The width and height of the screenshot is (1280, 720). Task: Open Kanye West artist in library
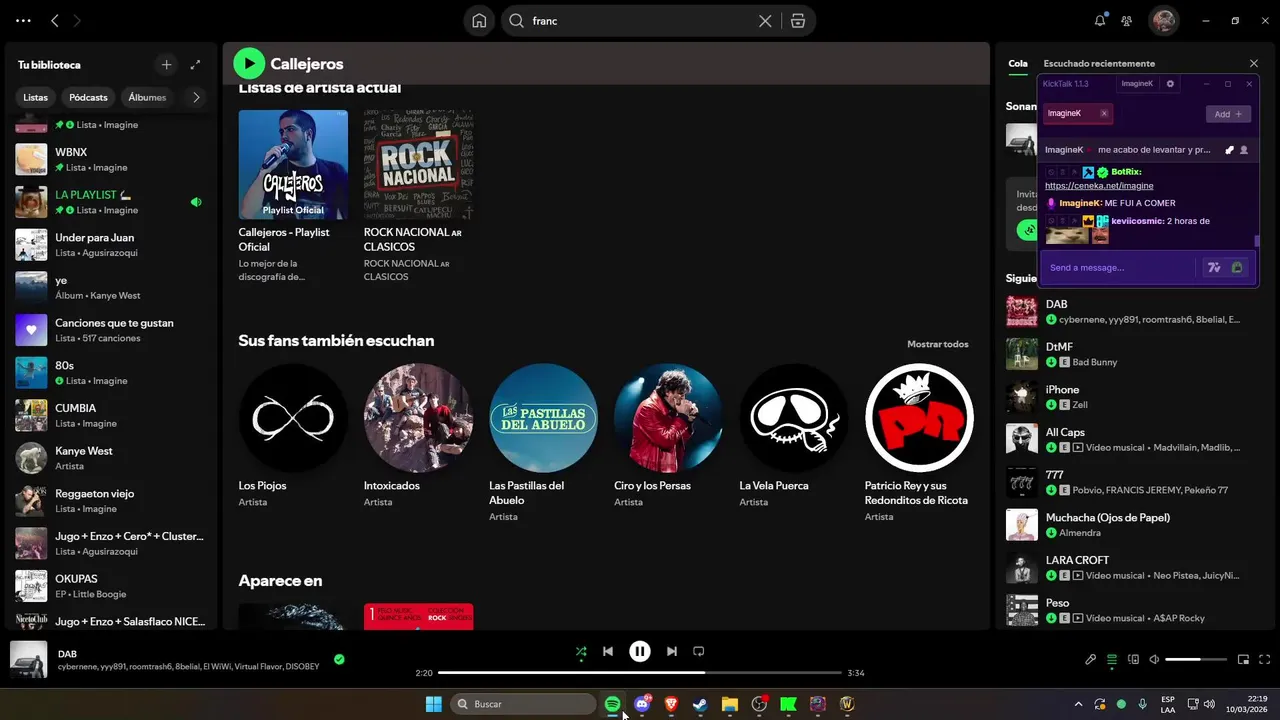pos(110,458)
